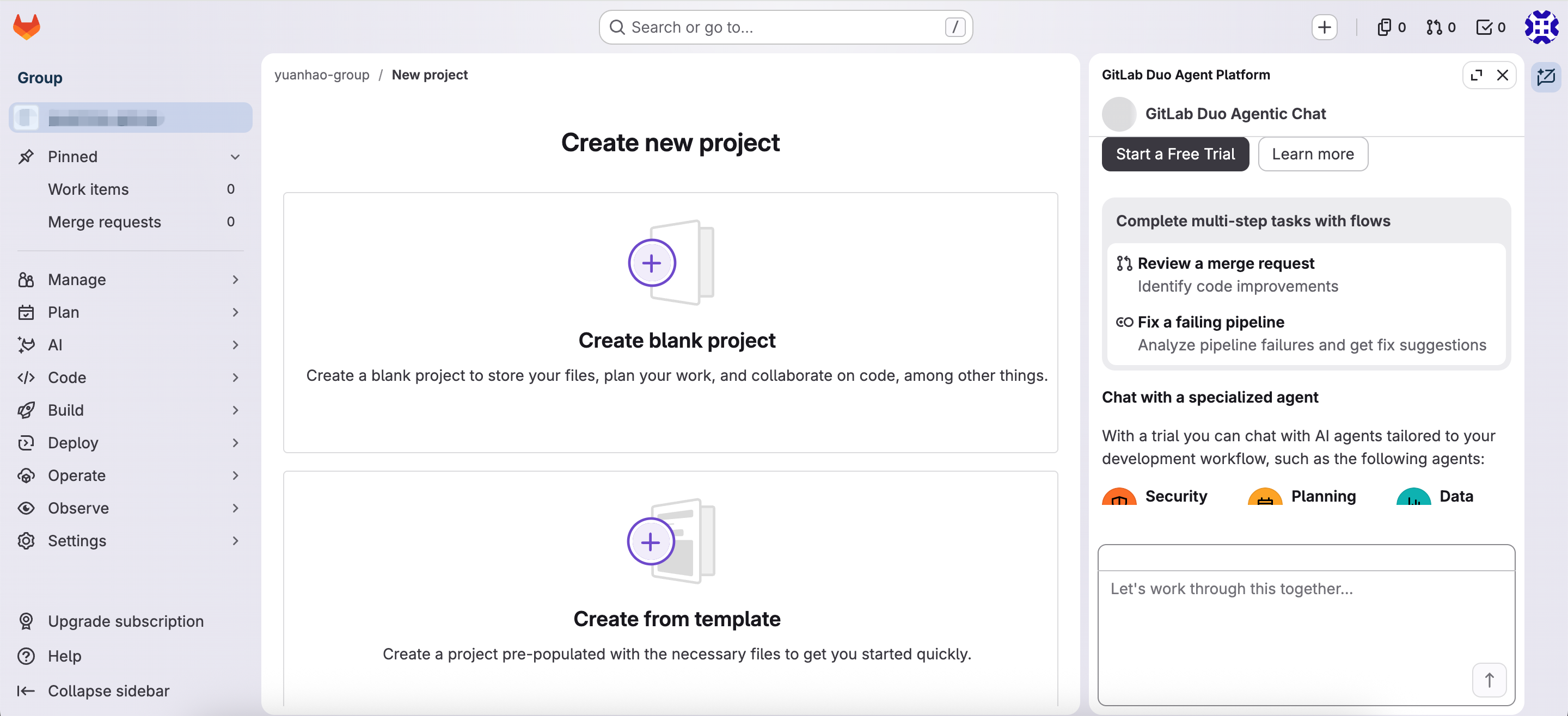Open the user avatar menu
This screenshot has height=716, width=1568.
[1541, 27]
